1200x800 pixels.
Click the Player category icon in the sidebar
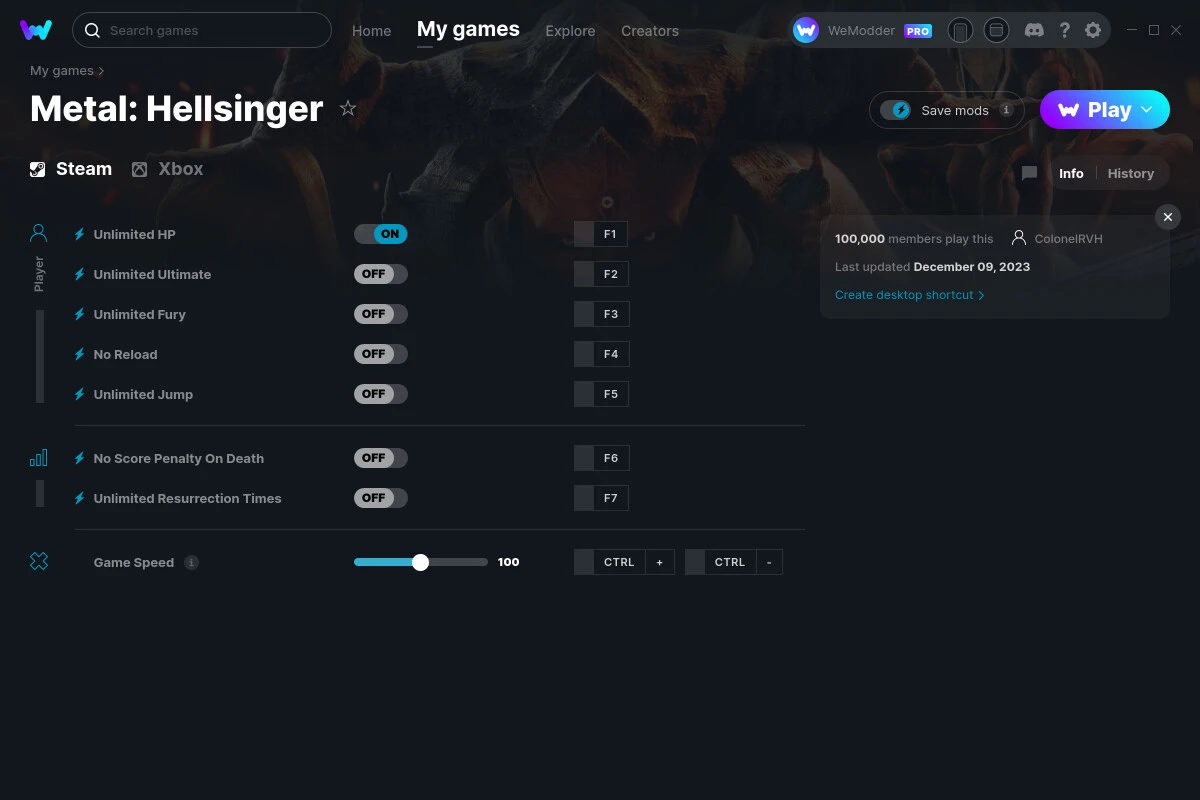tap(39, 233)
